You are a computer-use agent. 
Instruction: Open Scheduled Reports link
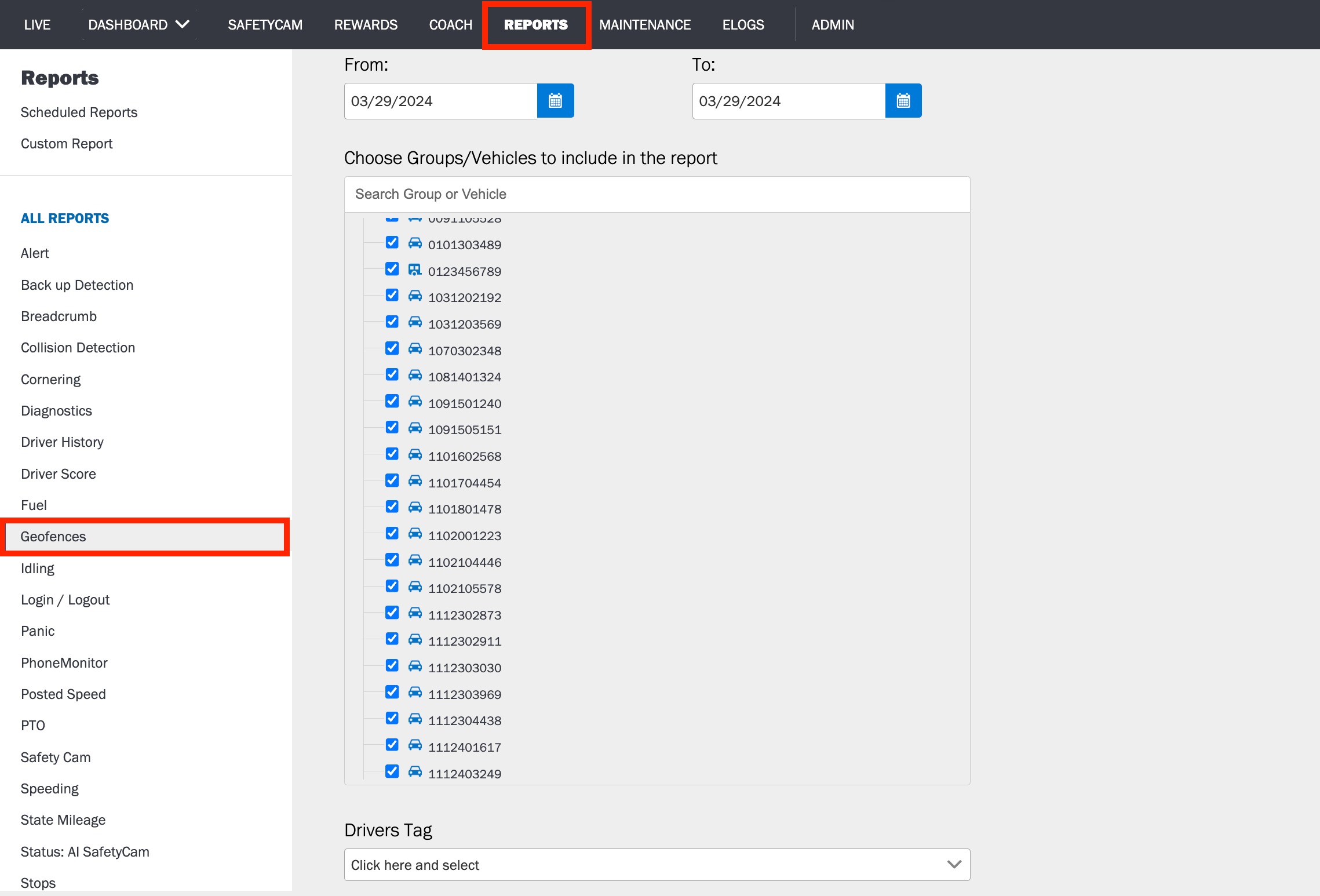click(x=79, y=112)
